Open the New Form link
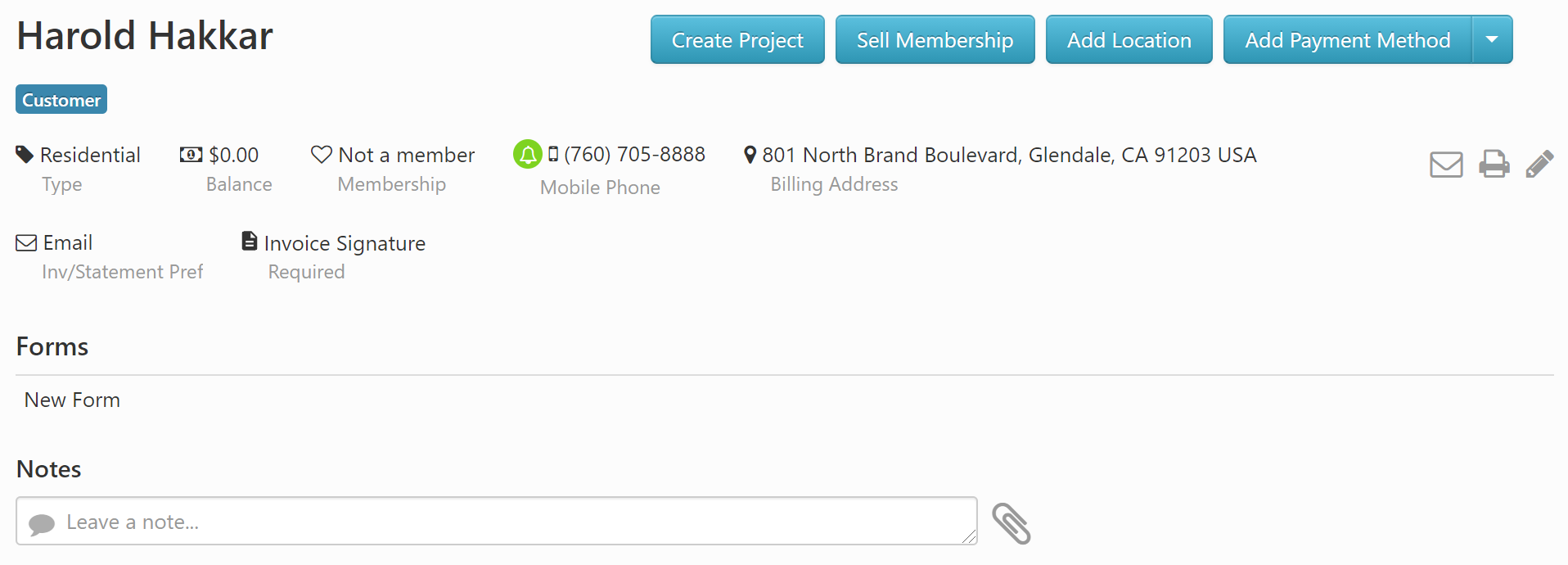The height and width of the screenshot is (565, 1568). click(x=71, y=400)
